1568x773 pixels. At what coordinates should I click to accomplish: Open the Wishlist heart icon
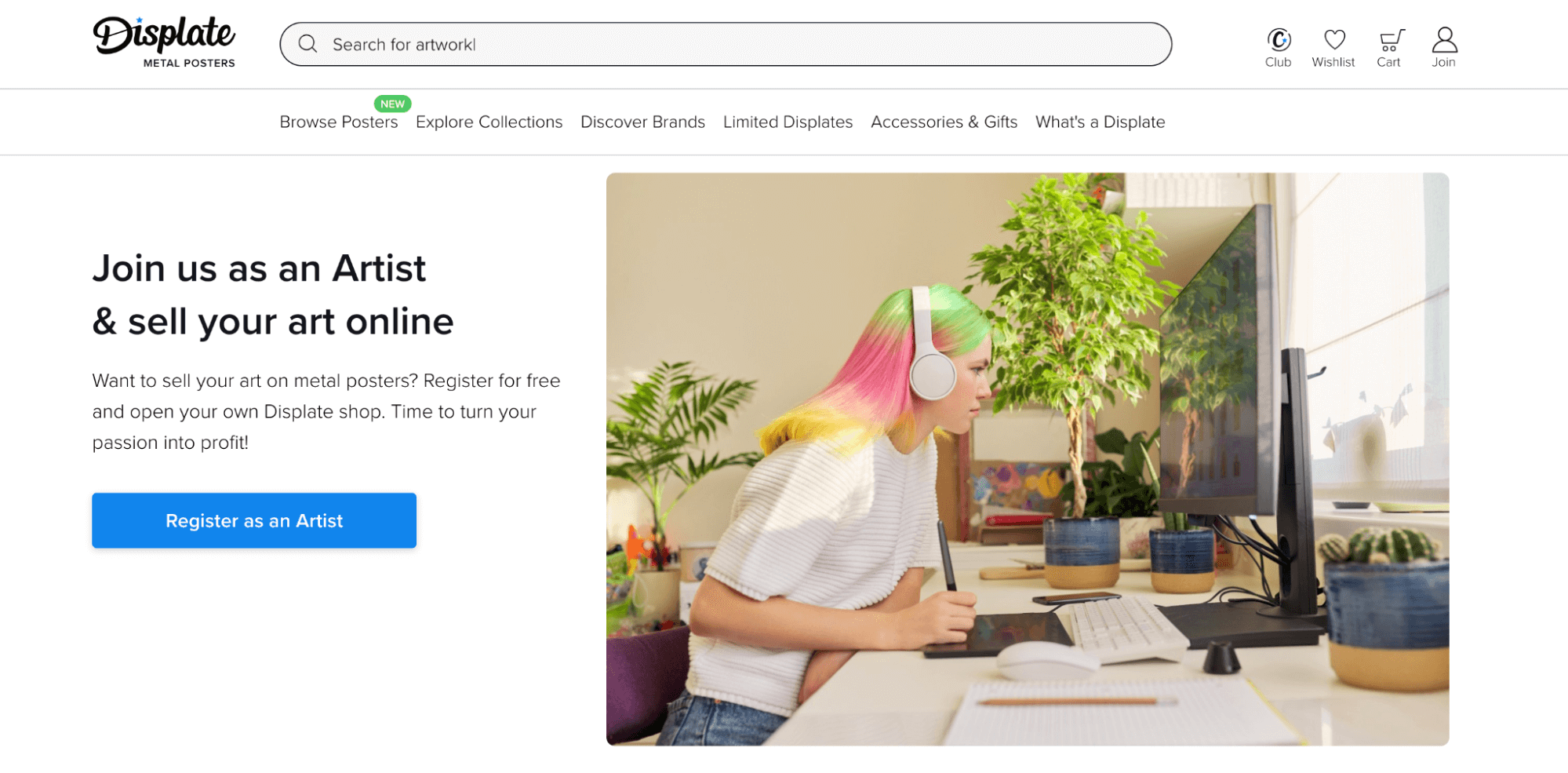(1333, 39)
